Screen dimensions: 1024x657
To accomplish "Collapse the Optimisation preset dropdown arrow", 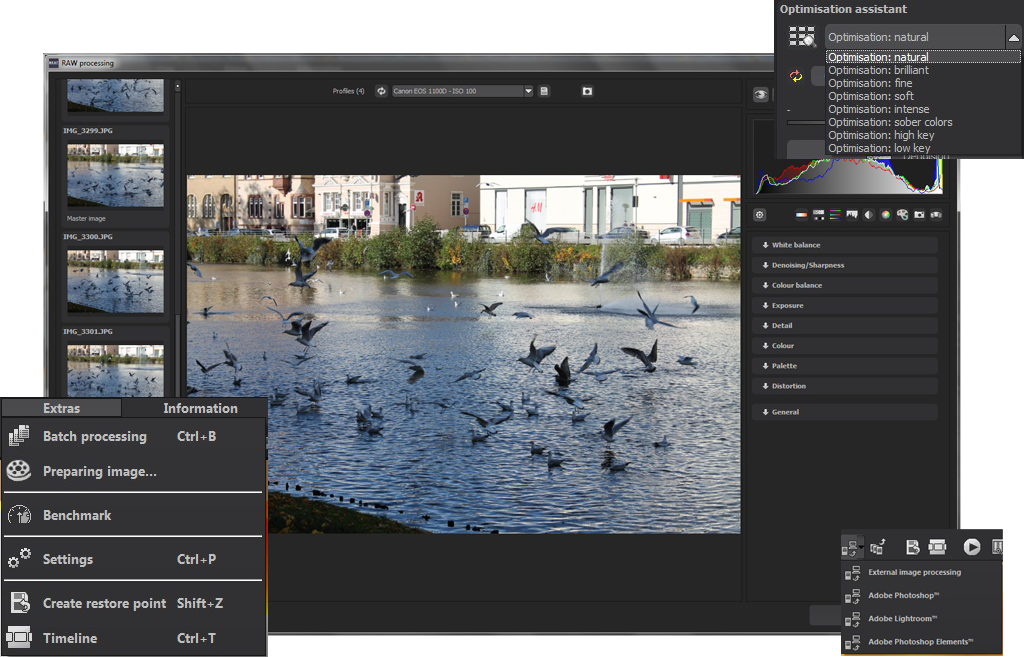I will point(1013,38).
